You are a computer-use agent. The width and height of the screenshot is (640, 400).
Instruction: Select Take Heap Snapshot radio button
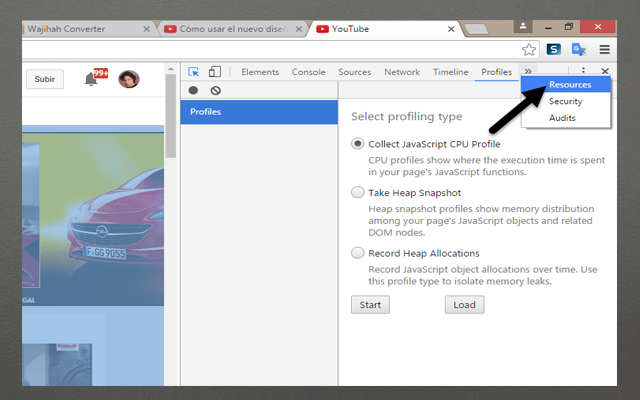click(x=358, y=192)
